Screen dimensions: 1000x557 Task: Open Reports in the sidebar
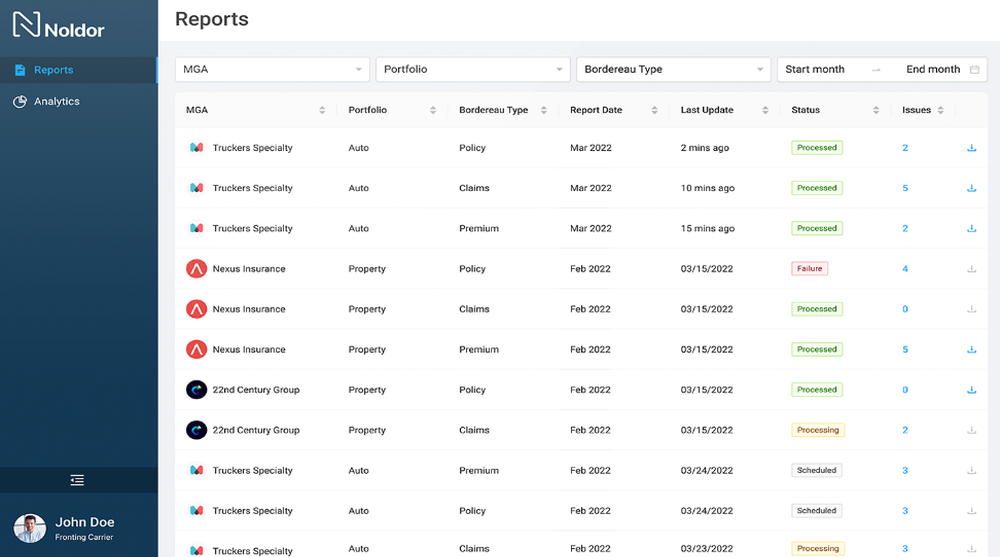point(78,70)
